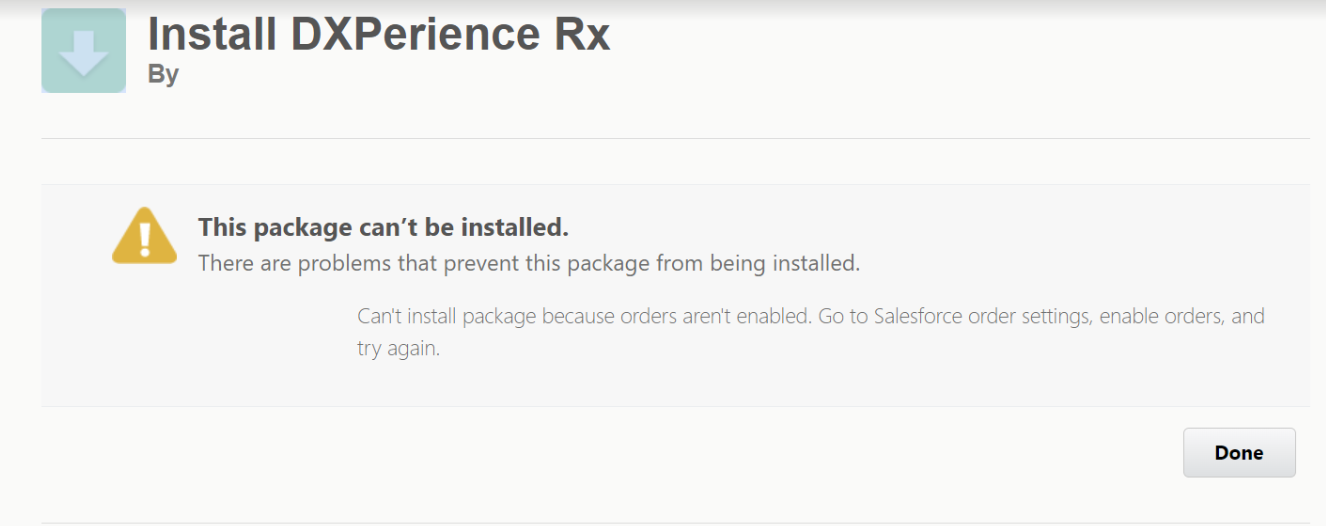Click the exclamation mark inside the warning triangle
Image resolution: width=1326 pixels, height=526 pixels.
(145, 239)
